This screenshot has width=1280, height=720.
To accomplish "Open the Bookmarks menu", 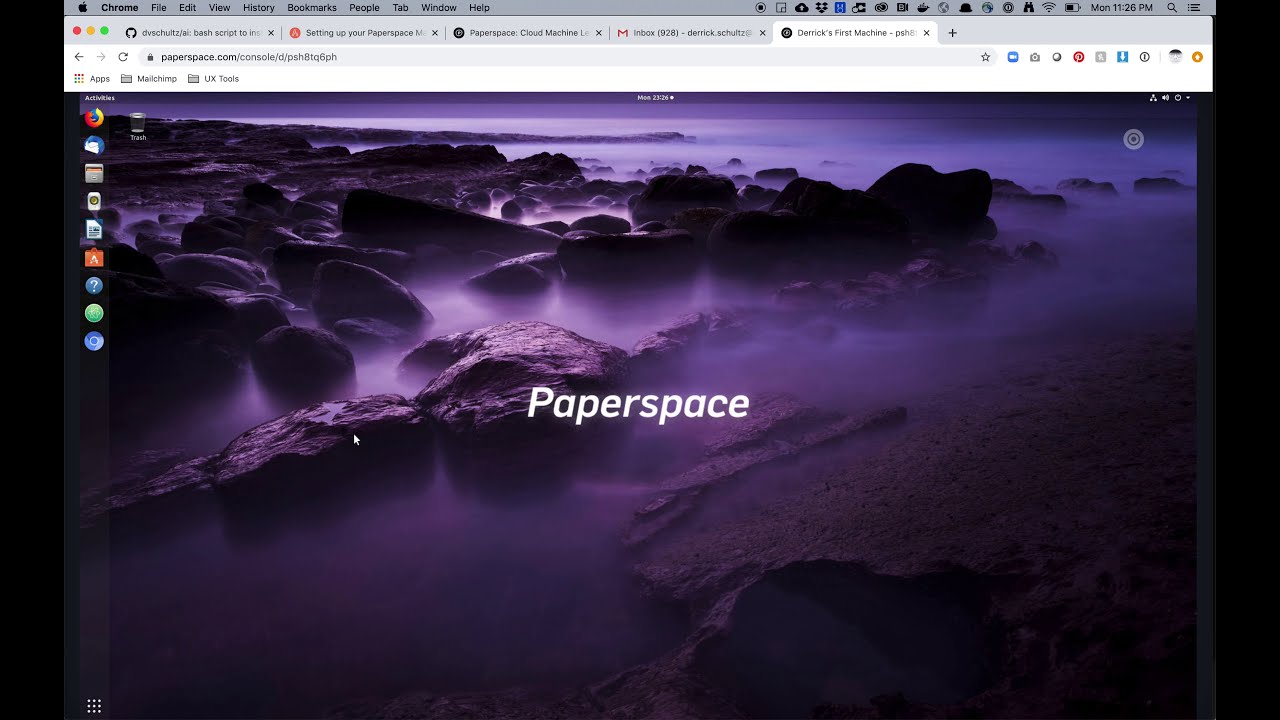I will 312,8.
